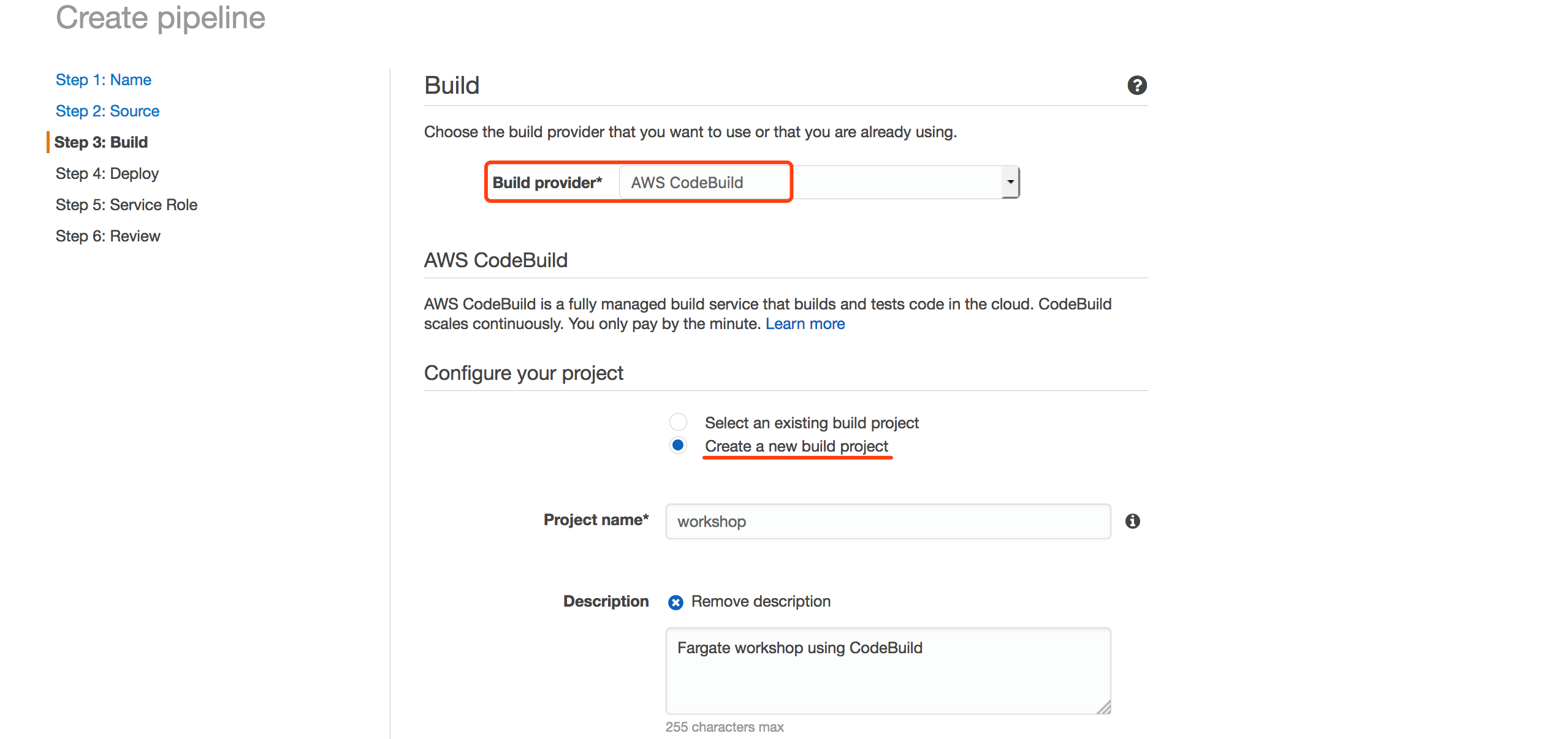Click the Create a new build project label
This screenshot has height=739, width=1568.
pyautogui.click(x=796, y=446)
